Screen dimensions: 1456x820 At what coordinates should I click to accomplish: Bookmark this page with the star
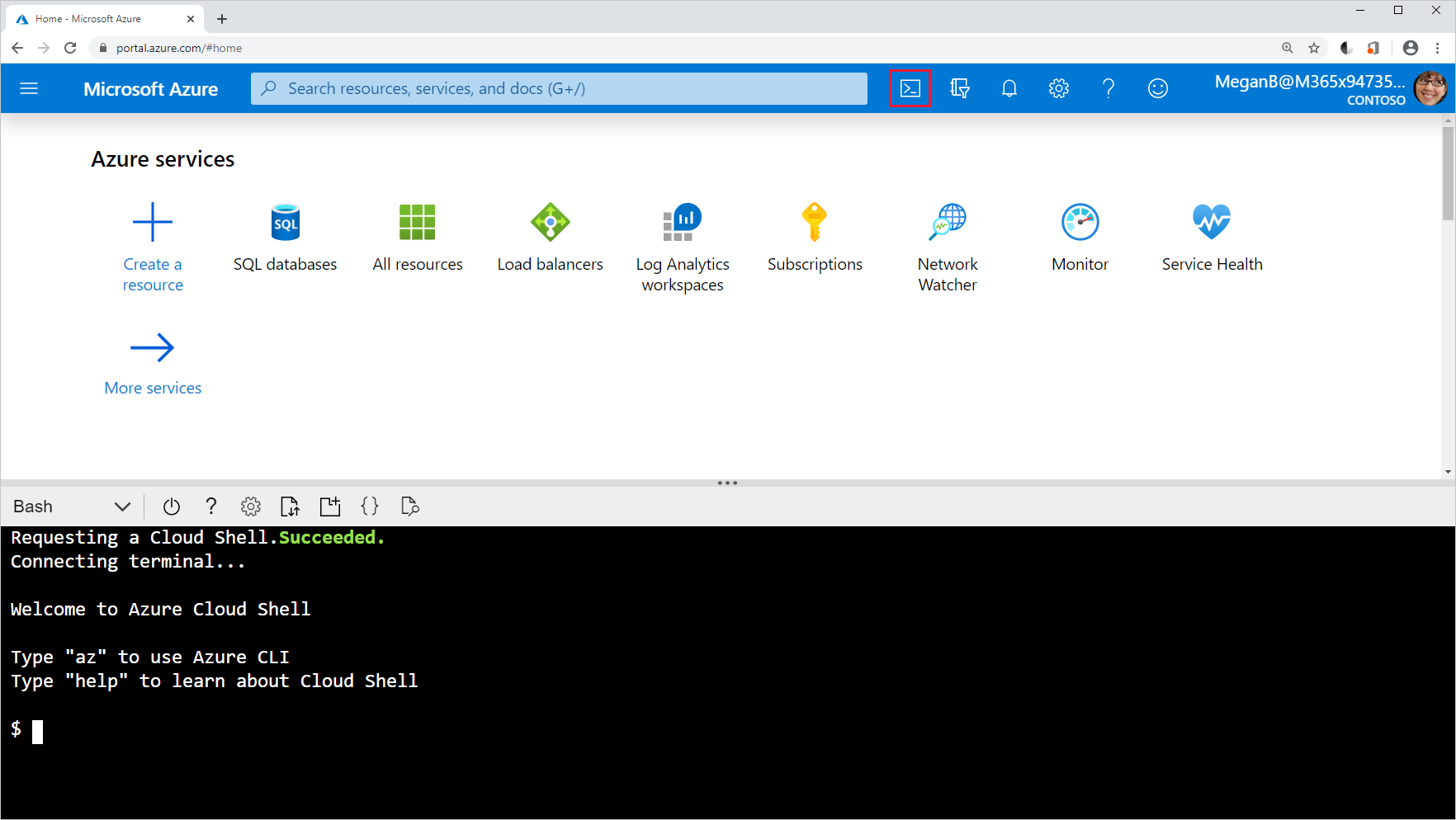pos(1314,48)
